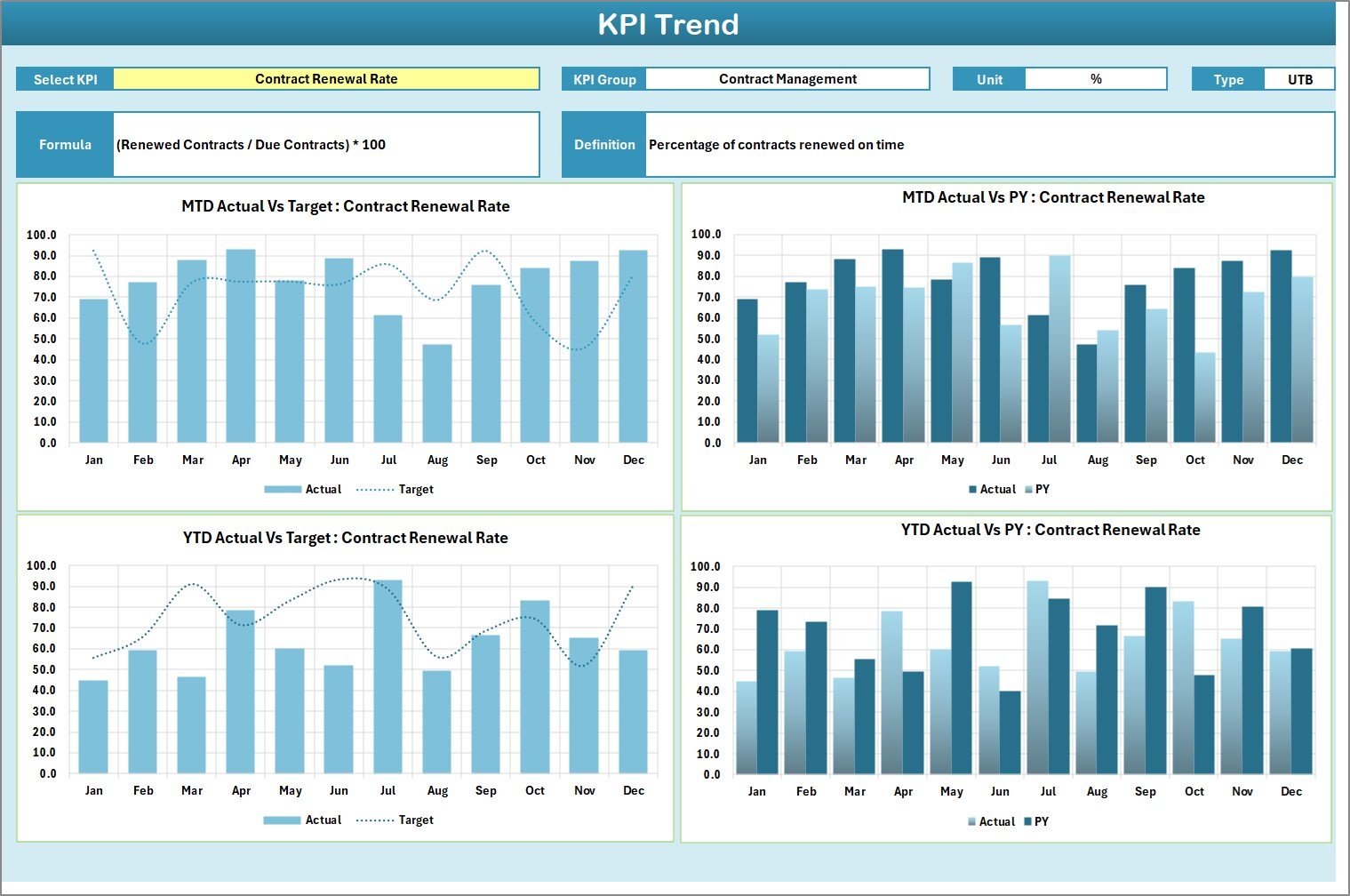This screenshot has width=1350, height=896.
Task: Open the Type selector showing UTB
Action: coord(1299,78)
